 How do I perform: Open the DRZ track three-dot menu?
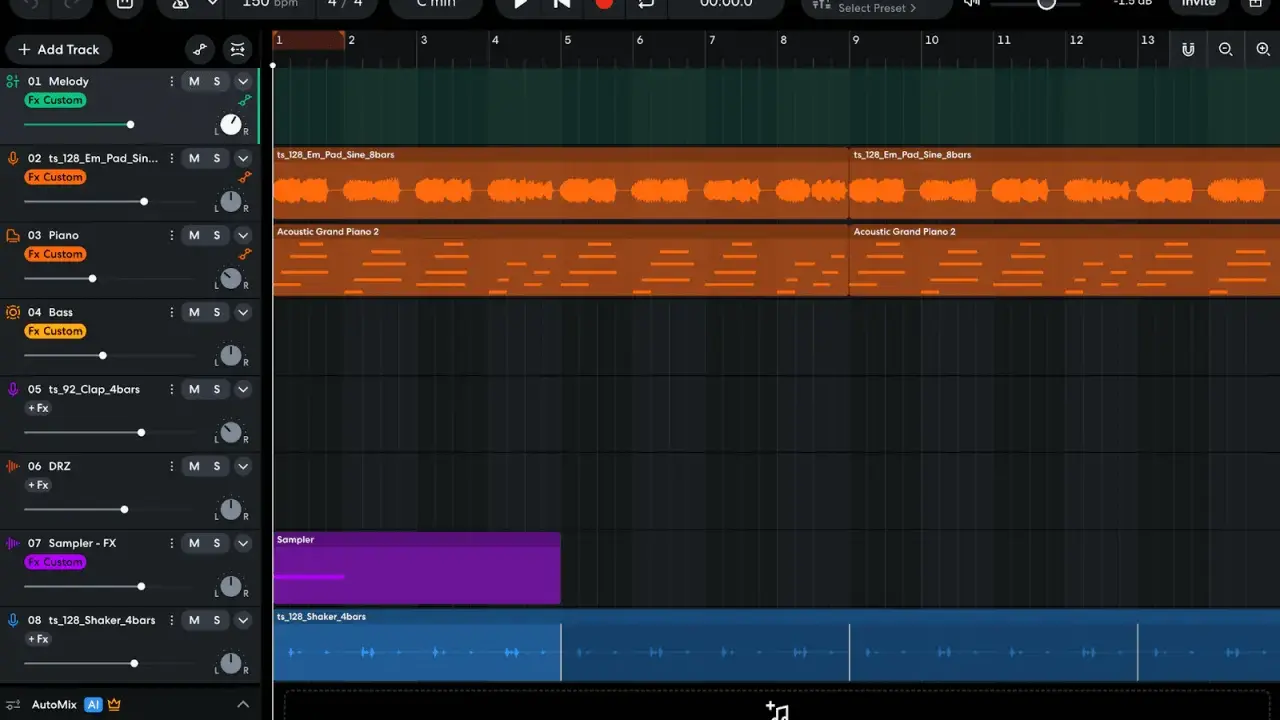point(172,466)
